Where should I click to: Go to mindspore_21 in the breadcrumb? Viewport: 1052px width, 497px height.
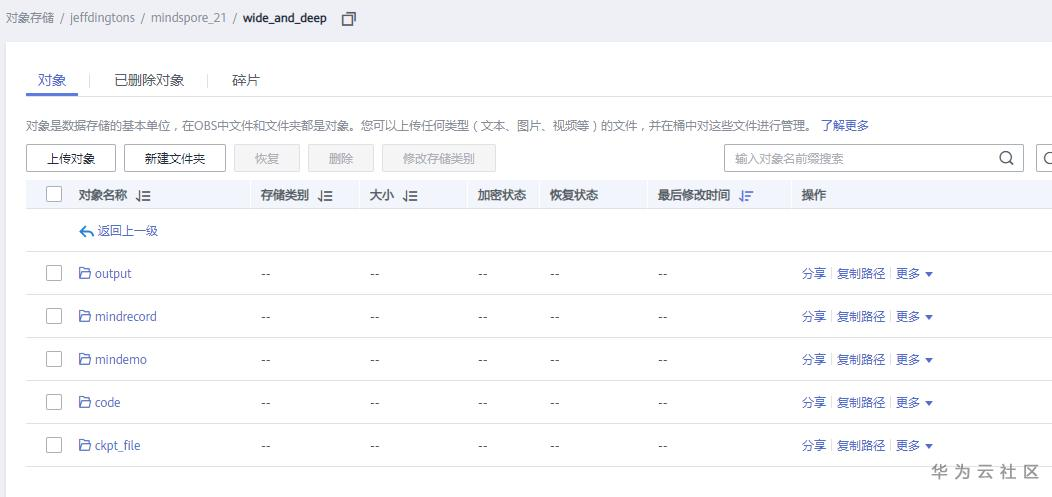pos(189,18)
